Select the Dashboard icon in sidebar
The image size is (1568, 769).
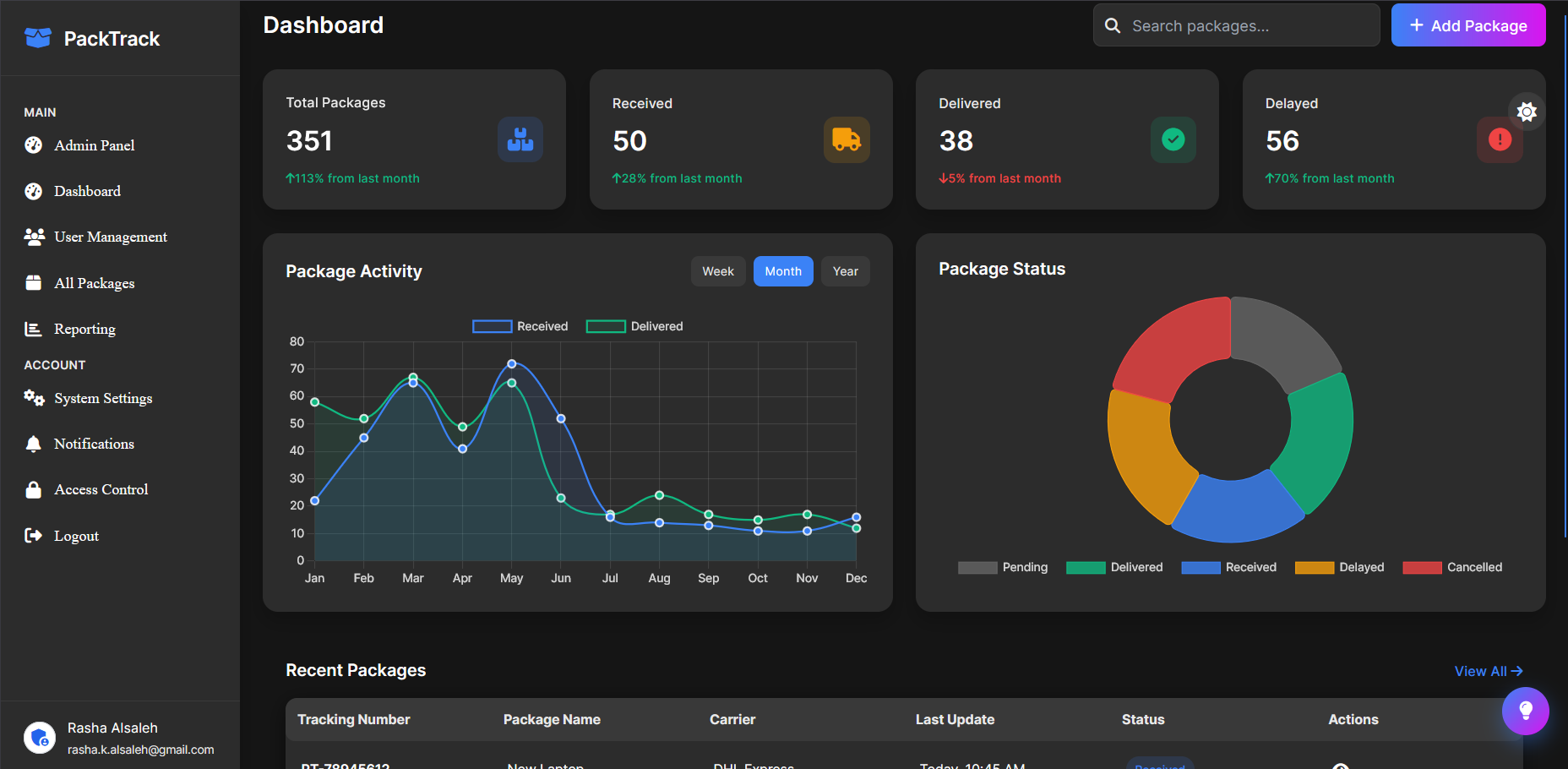coord(34,191)
